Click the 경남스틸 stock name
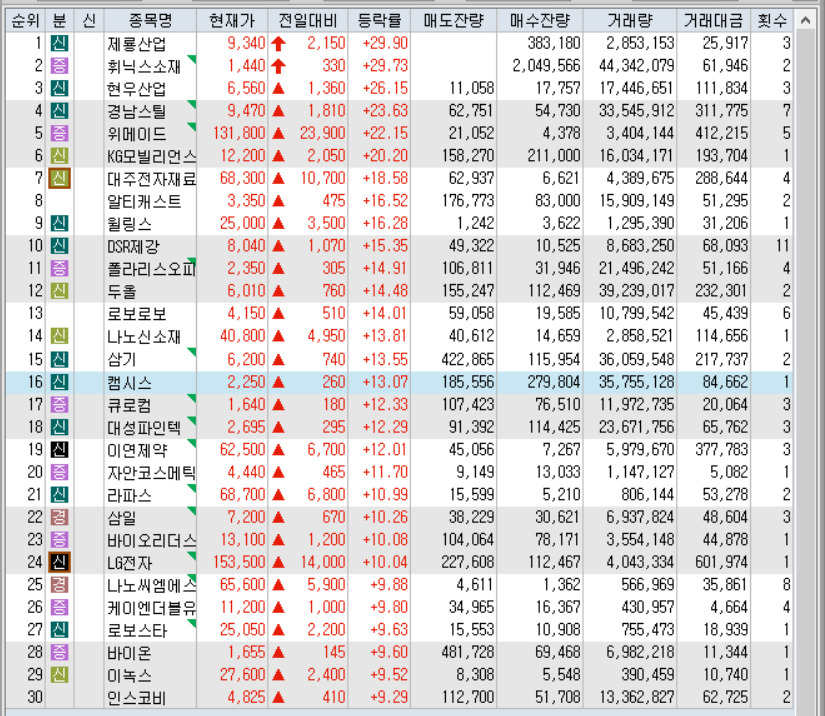The width and height of the screenshot is (825, 716). (x=137, y=112)
